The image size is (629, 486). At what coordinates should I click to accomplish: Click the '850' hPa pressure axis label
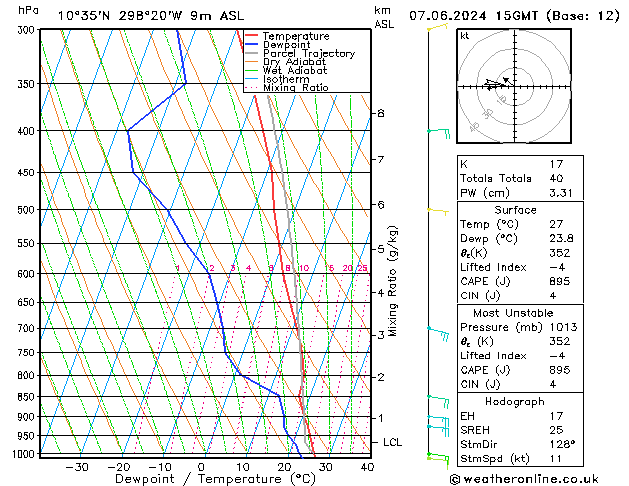coord(28,397)
